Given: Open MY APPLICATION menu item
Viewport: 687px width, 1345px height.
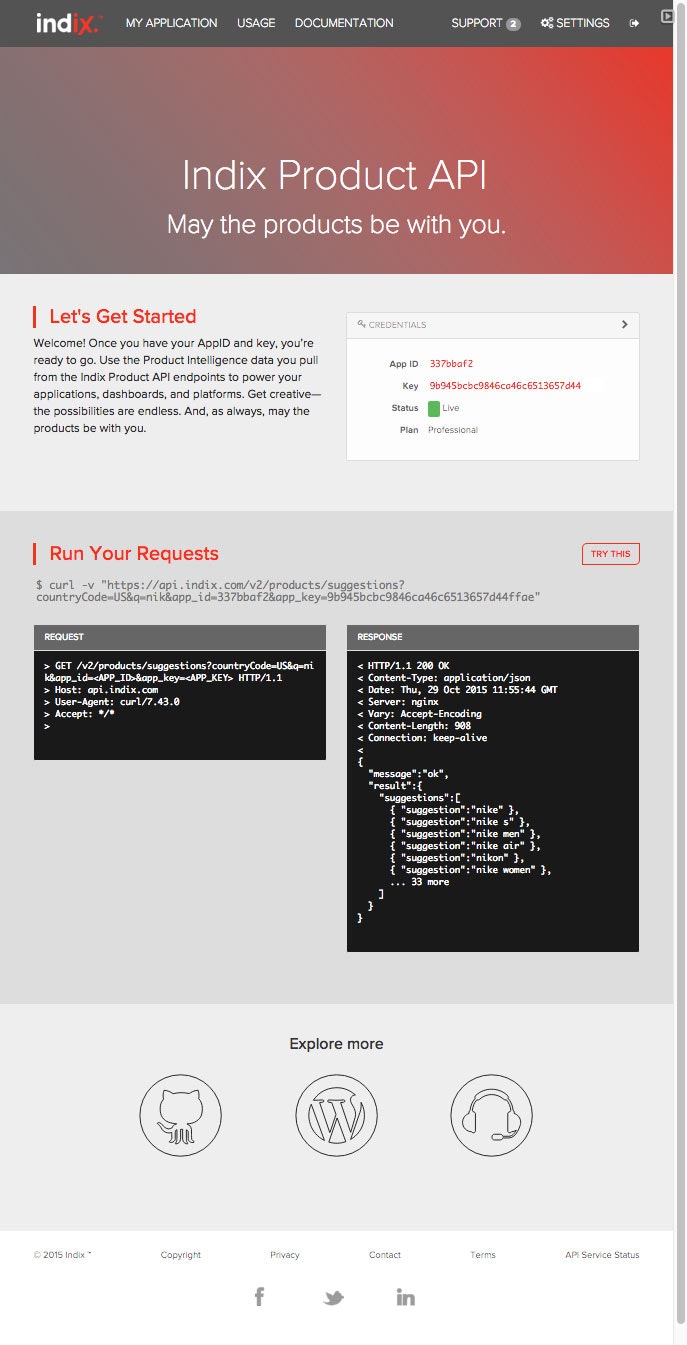Looking at the screenshot, I should pyautogui.click(x=171, y=23).
